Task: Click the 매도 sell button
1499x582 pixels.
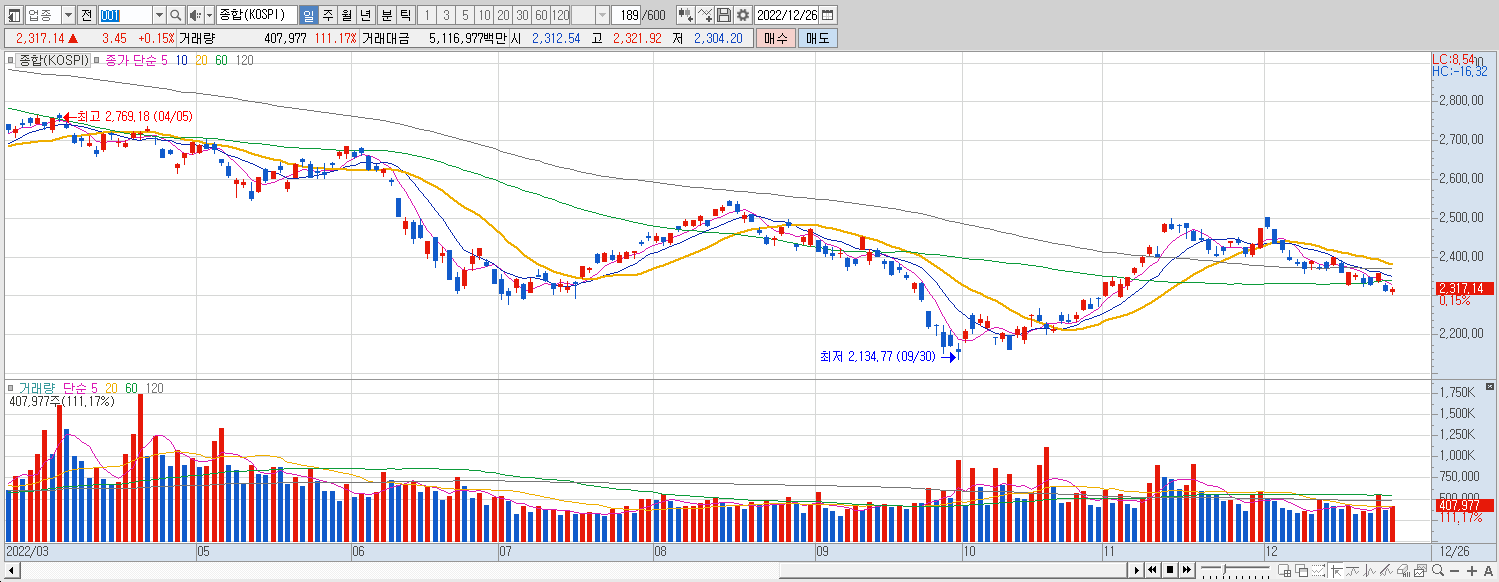Action: [818, 38]
